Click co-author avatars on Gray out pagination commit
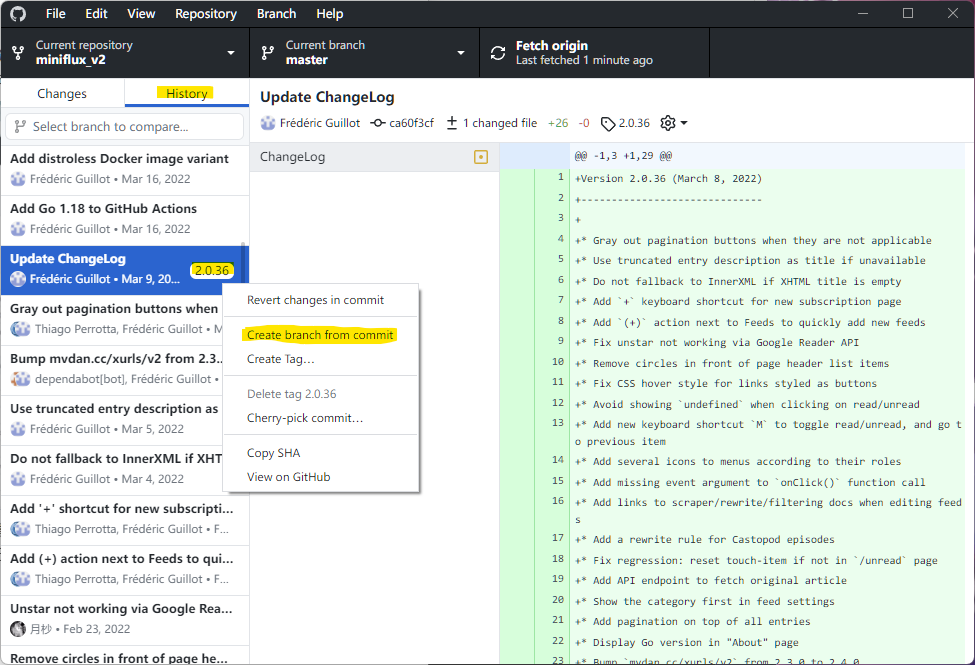Viewport: 975px width, 665px height. [x=21, y=329]
